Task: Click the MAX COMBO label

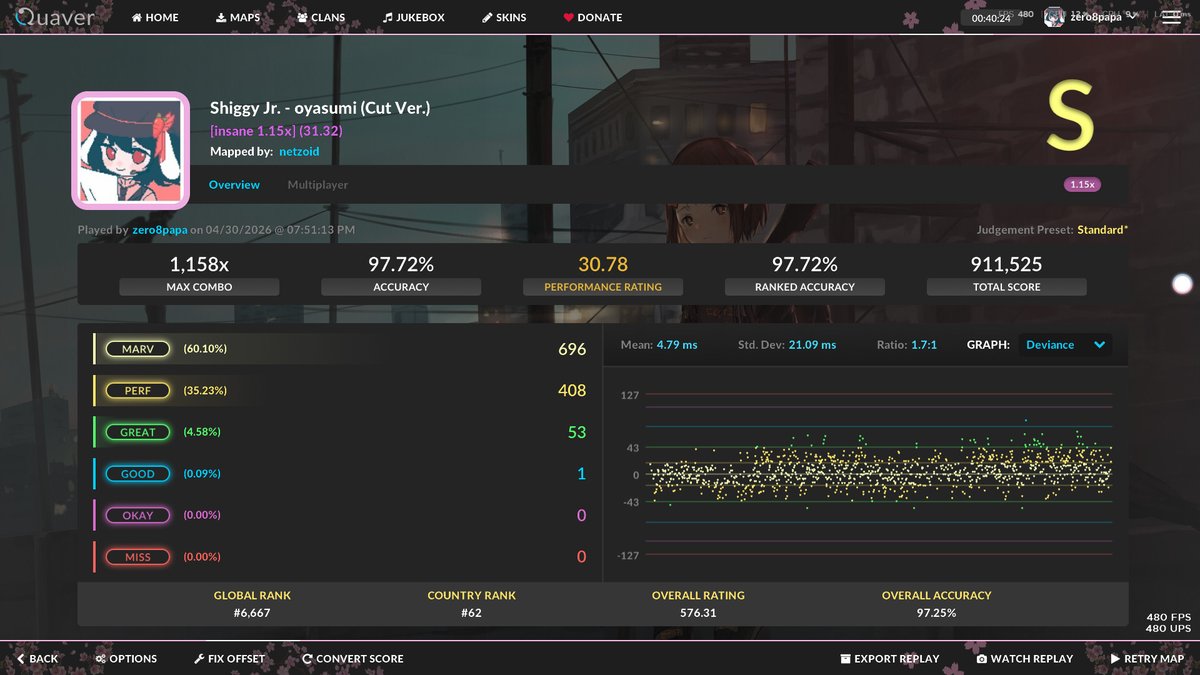Action: pyautogui.click(x=199, y=287)
